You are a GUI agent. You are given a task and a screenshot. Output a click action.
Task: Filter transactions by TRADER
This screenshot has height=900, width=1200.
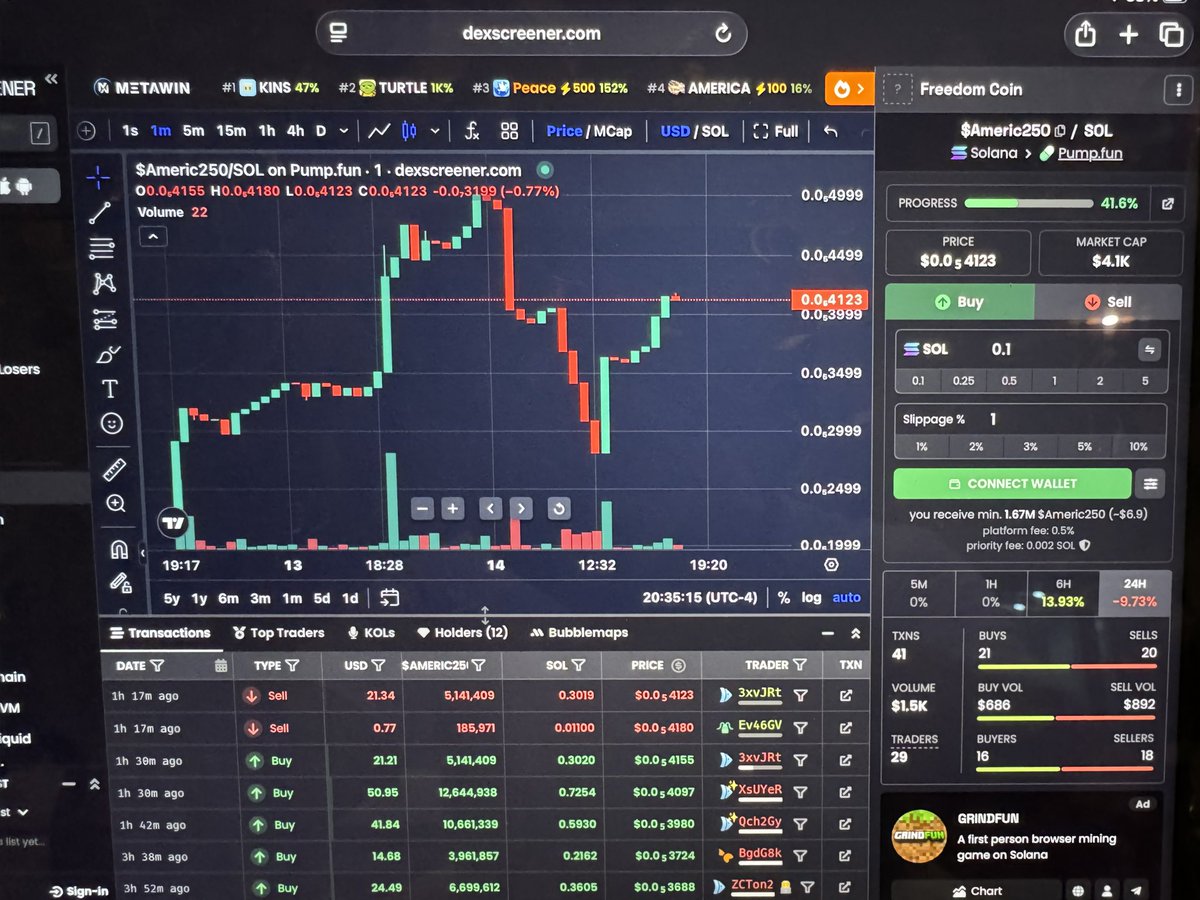coord(800,666)
